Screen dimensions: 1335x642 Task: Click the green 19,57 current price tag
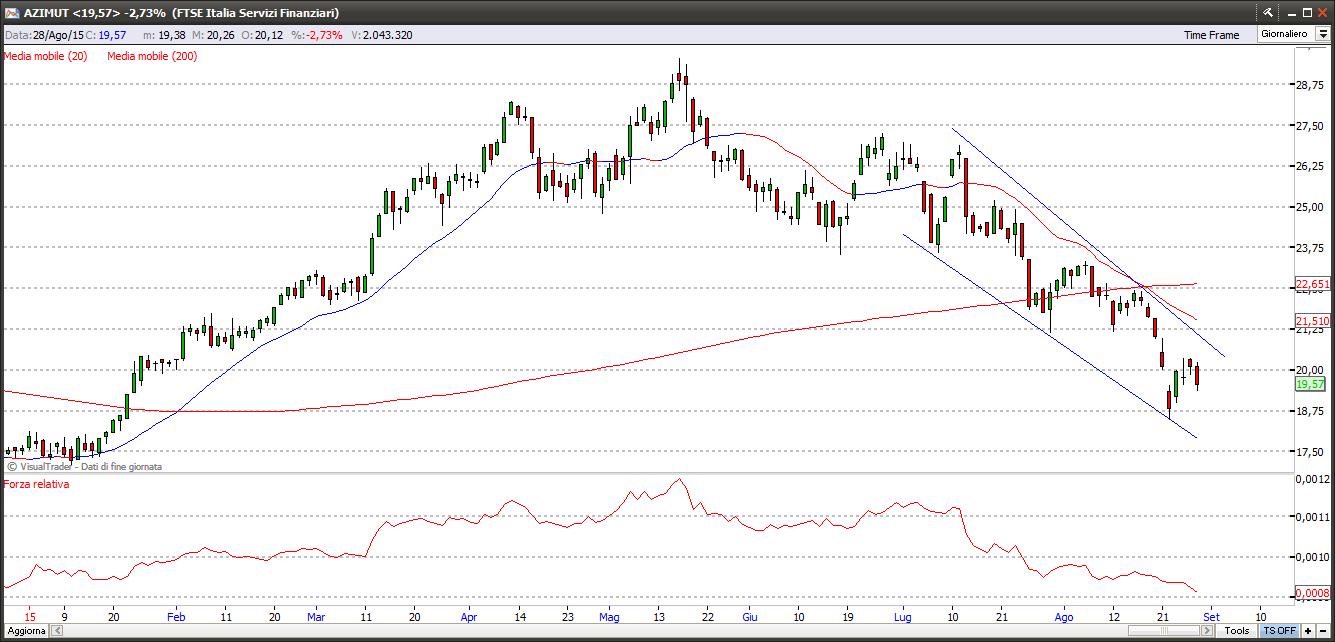[x=1310, y=384]
